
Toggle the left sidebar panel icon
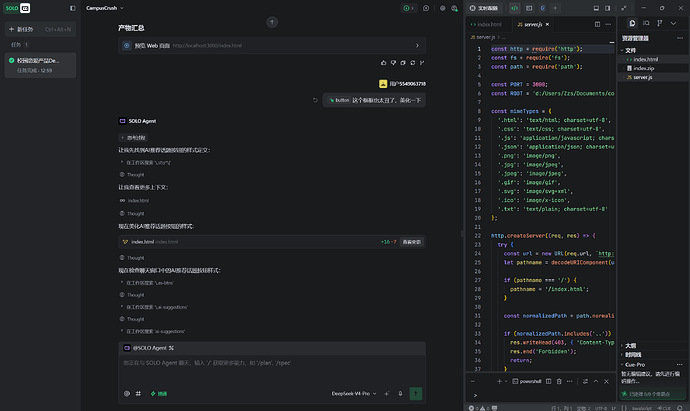[x=73, y=8]
